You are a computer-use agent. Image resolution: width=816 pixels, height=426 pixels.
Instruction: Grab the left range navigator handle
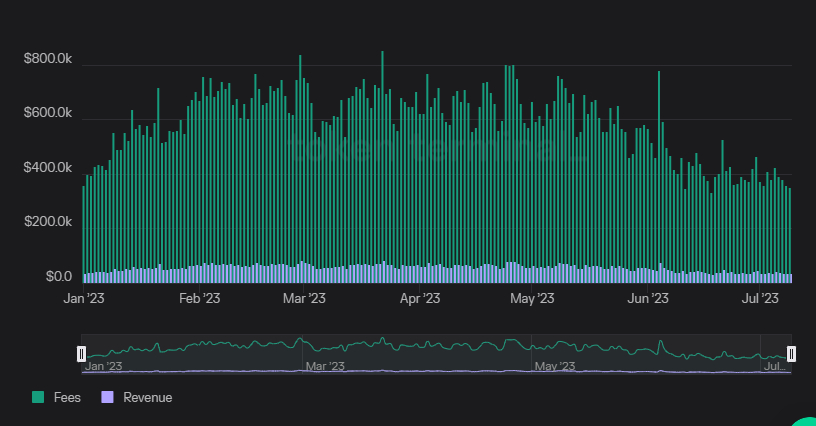pyautogui.click(x=82, y=353)
